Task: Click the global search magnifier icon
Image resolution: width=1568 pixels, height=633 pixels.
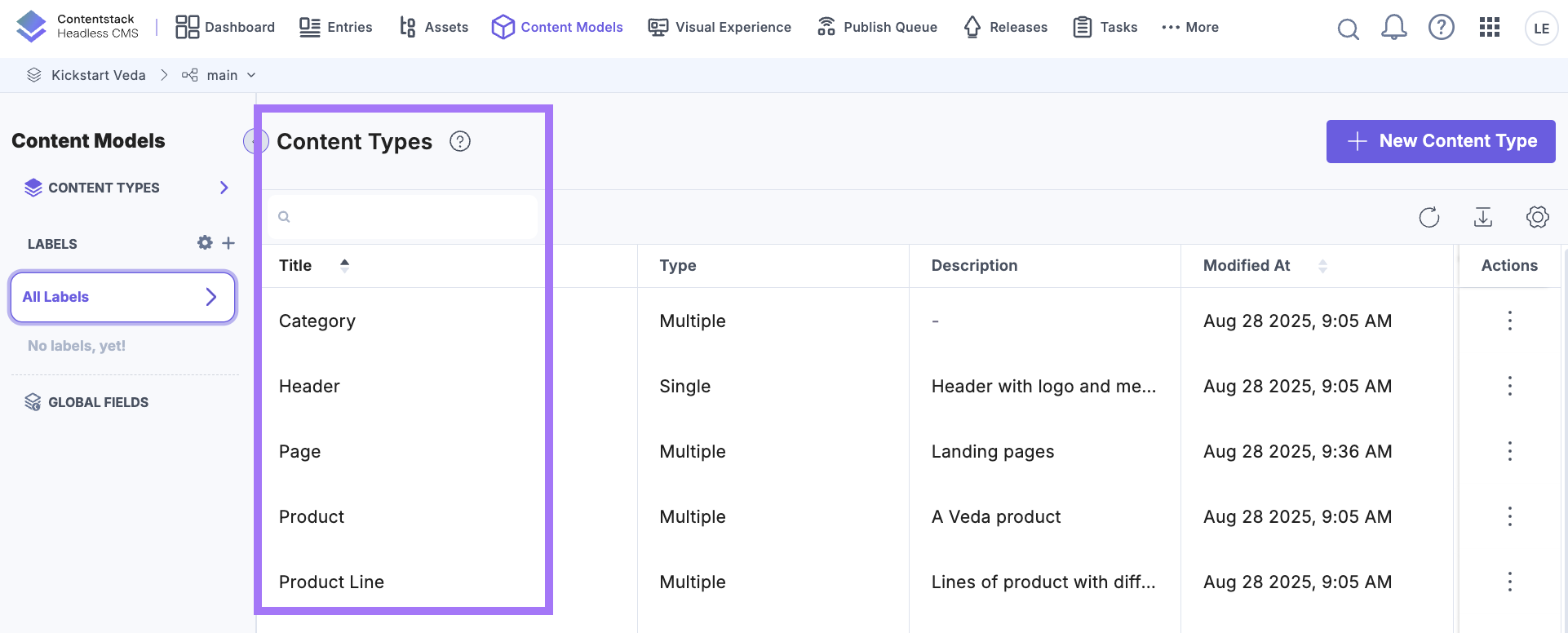Action: point(1349,29)
